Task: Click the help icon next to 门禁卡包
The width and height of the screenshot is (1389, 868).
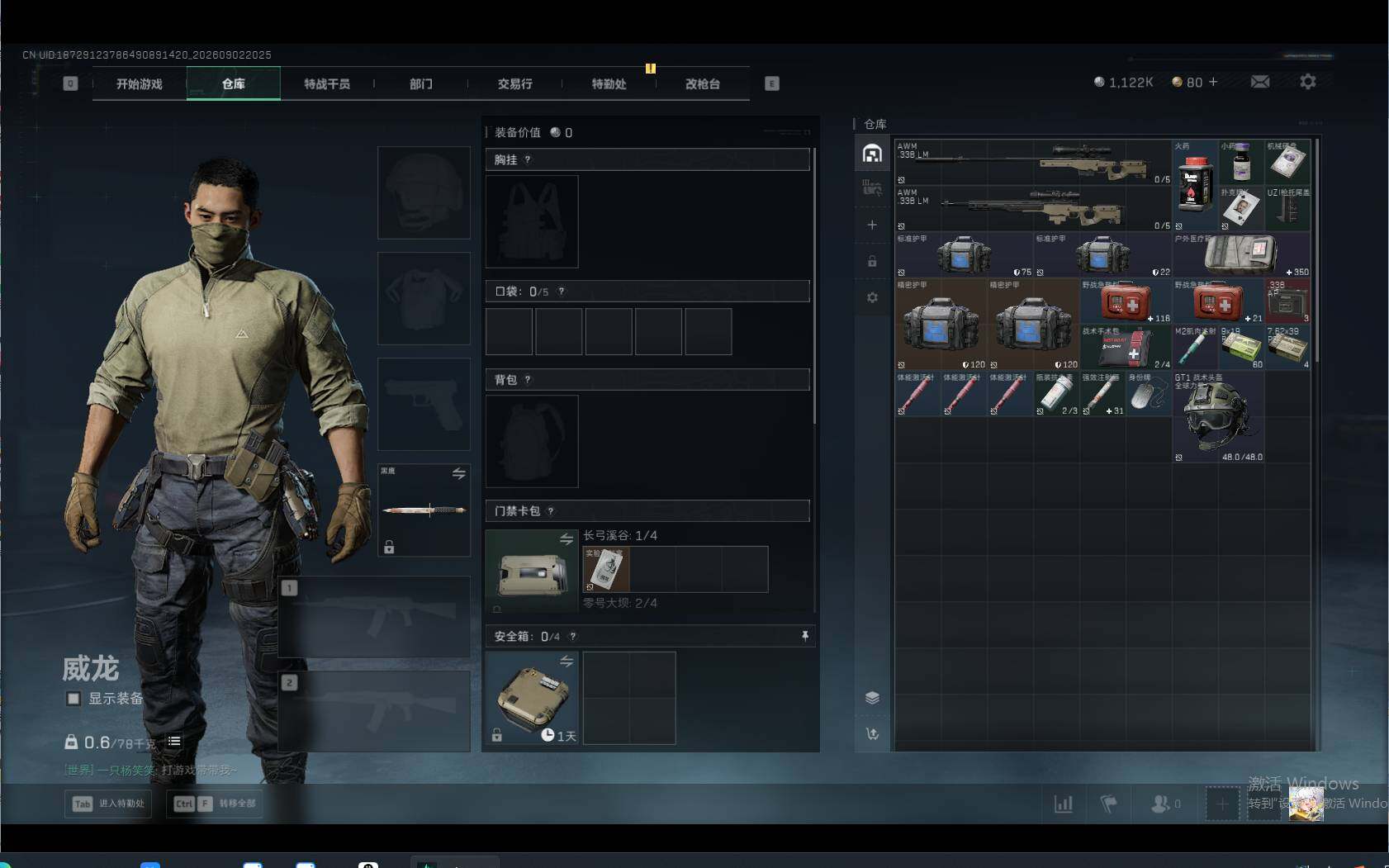Action: (551, 511)
